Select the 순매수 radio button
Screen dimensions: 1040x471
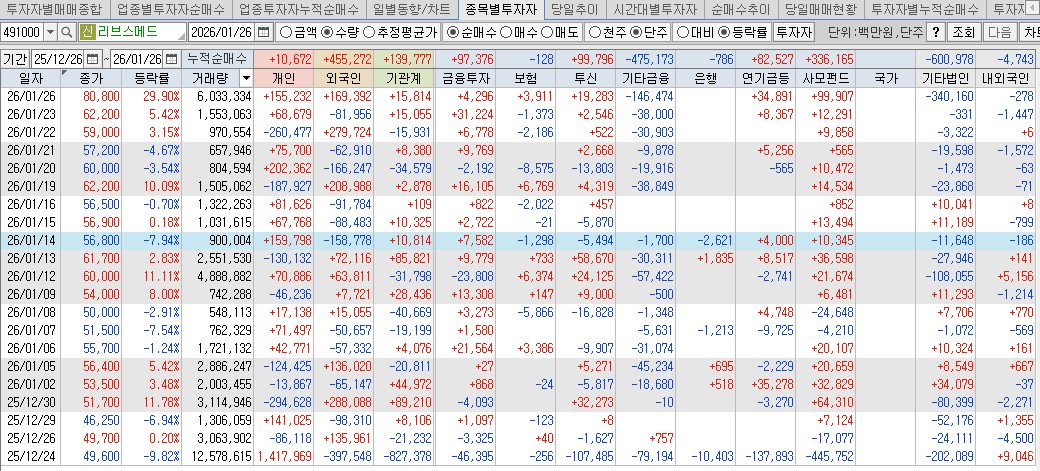pyautogui.click(x=452, y=32)
